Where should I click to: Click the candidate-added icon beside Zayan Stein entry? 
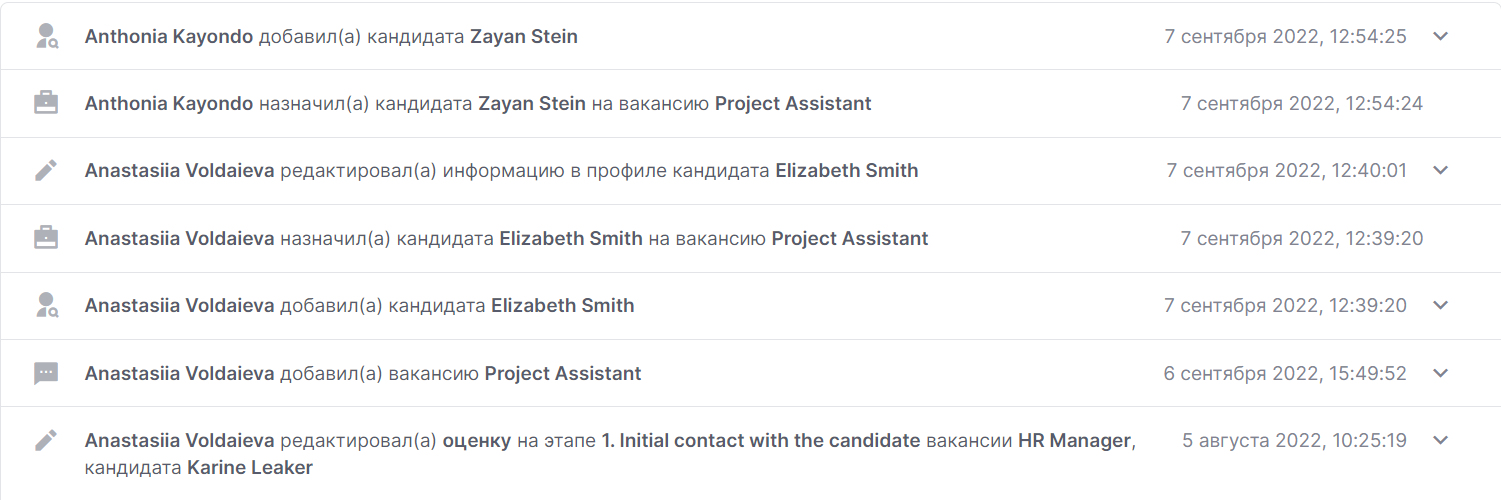coord(46,37)
